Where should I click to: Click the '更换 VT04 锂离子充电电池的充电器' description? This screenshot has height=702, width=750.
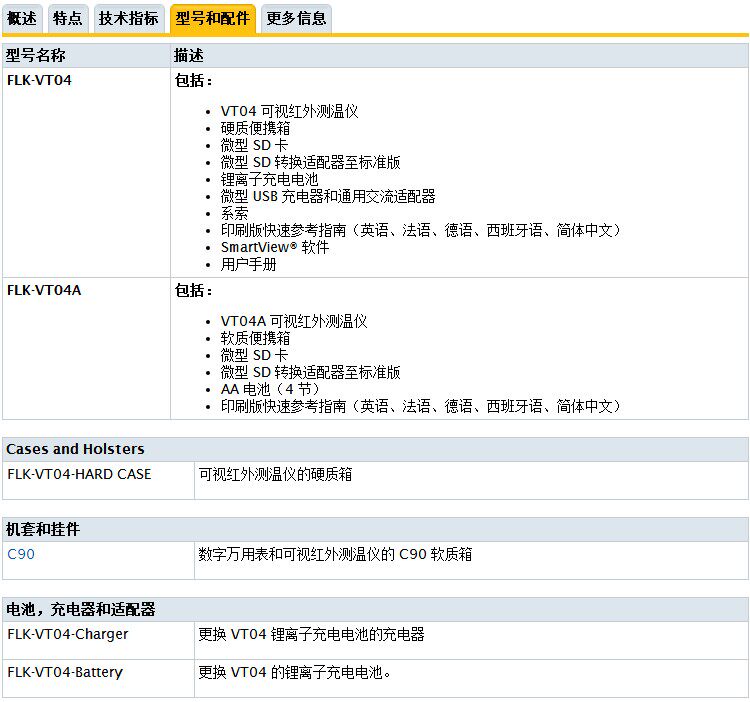[x=311, y=635]
